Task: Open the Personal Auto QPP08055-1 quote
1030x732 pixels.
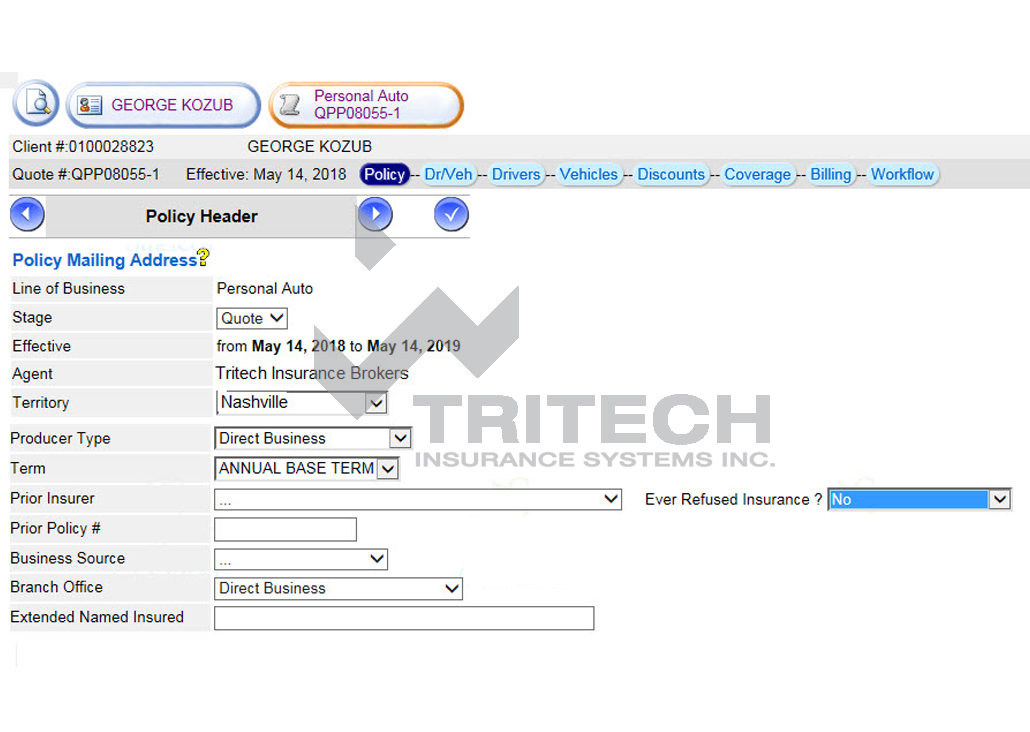Action: 375,104
